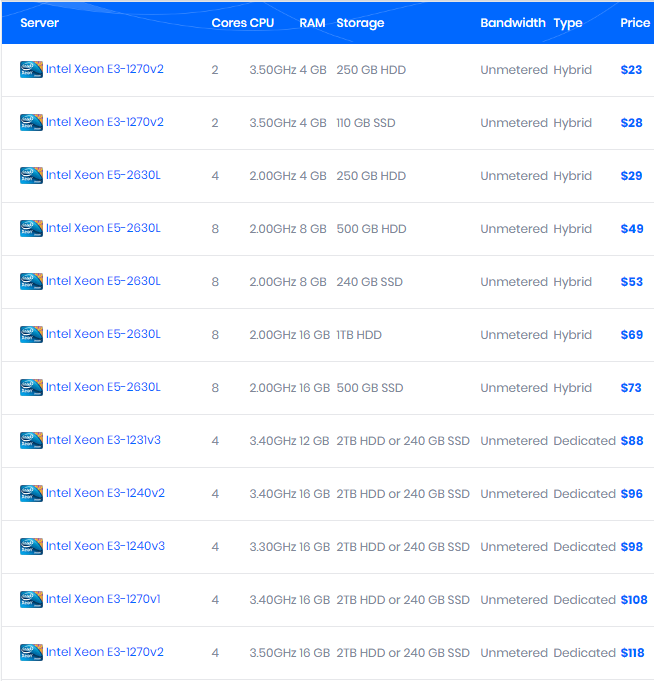
Task: Select the Intel icon beside Xeon E3-1240v2
Action: tap(31, 494)
